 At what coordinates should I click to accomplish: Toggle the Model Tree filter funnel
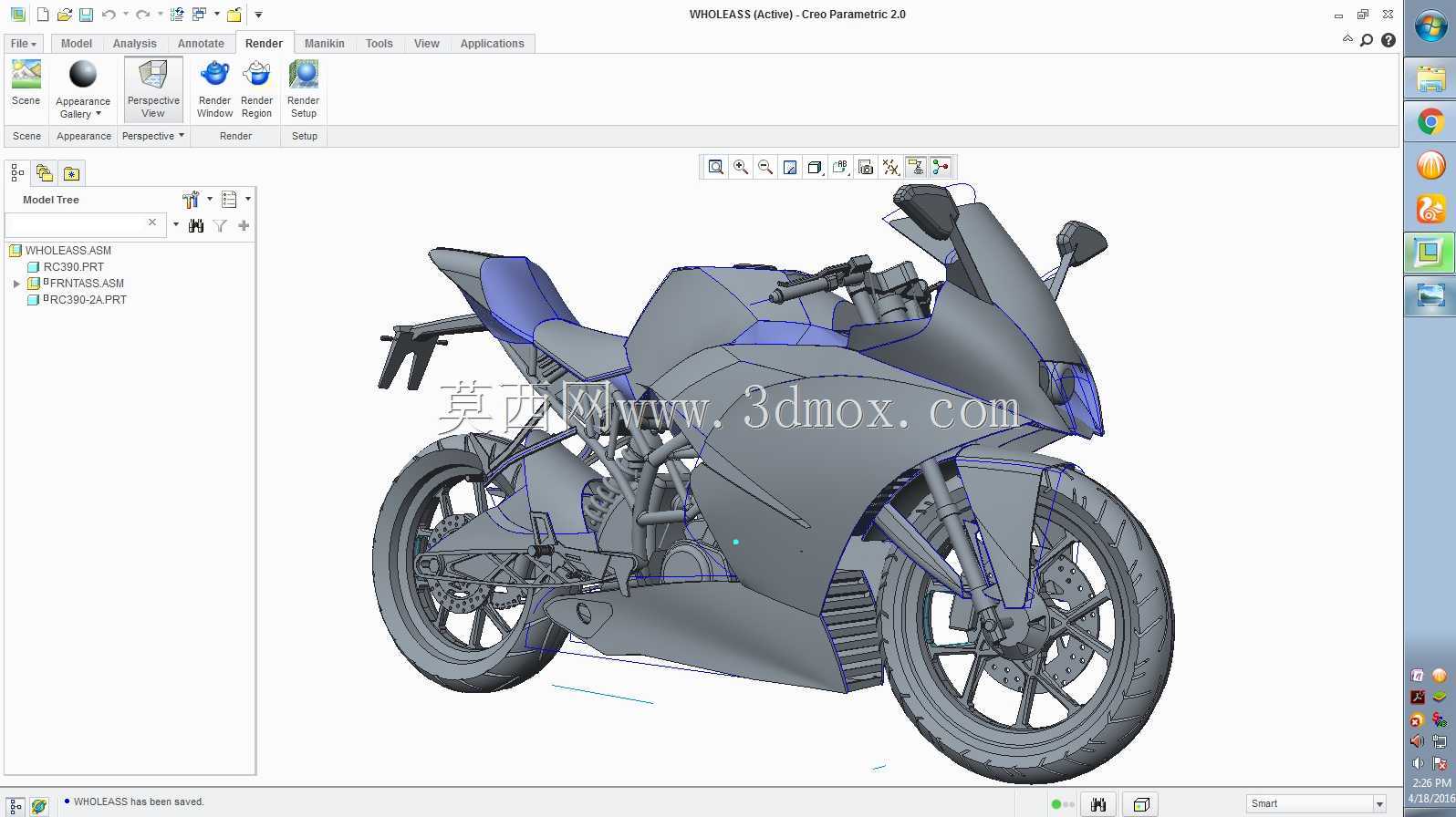coord(220,225)
